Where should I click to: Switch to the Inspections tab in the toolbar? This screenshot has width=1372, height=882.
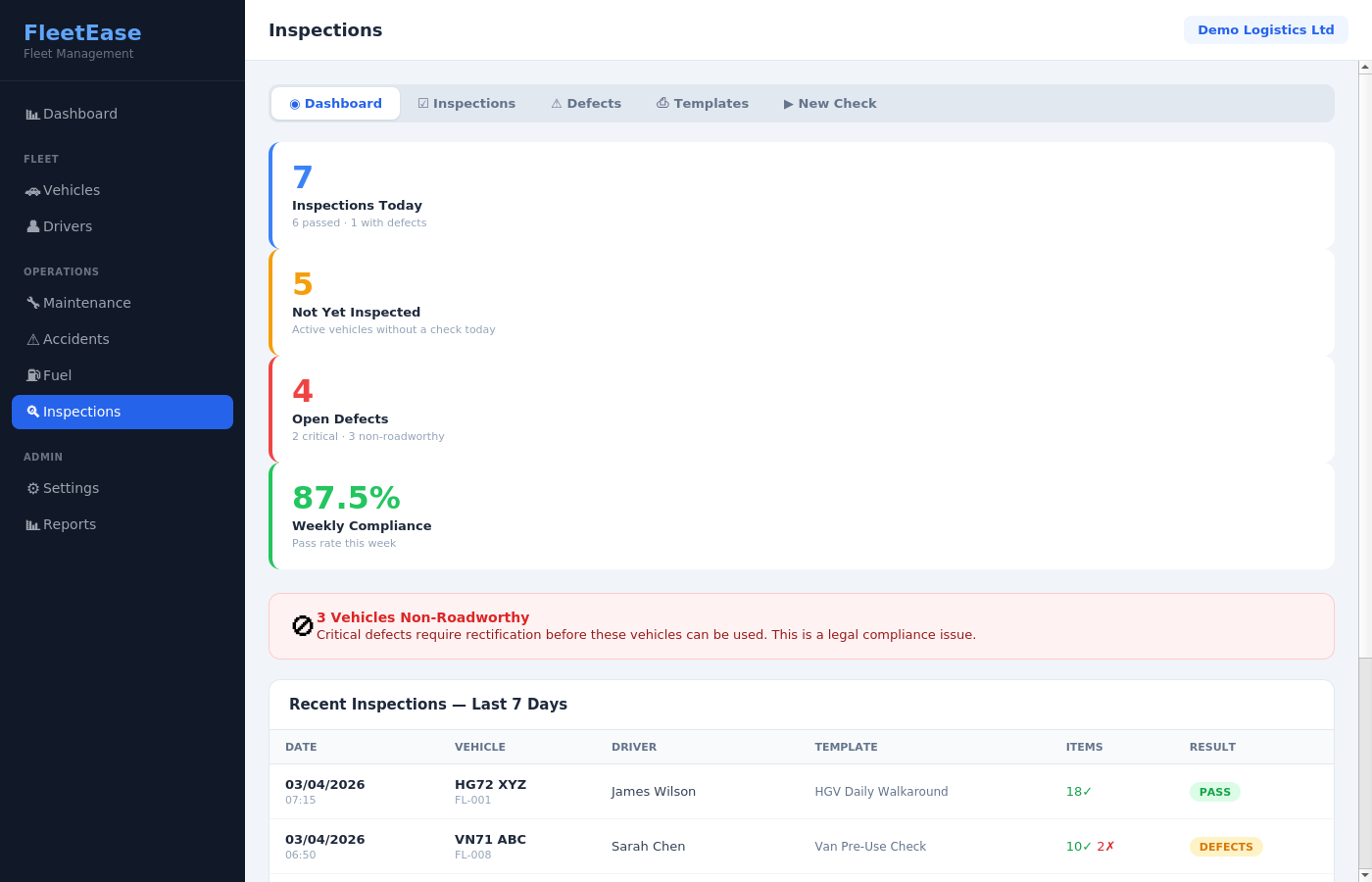coord(466,103)
